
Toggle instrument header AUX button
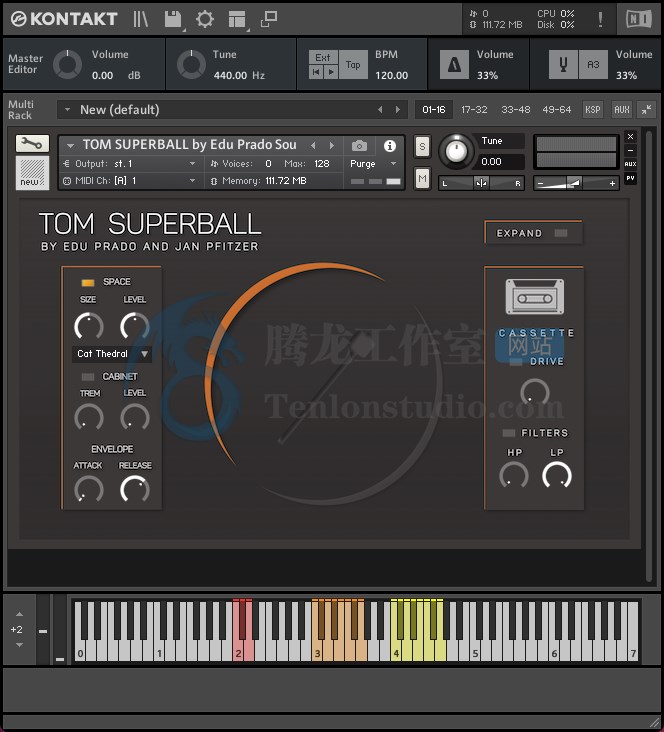630,164
